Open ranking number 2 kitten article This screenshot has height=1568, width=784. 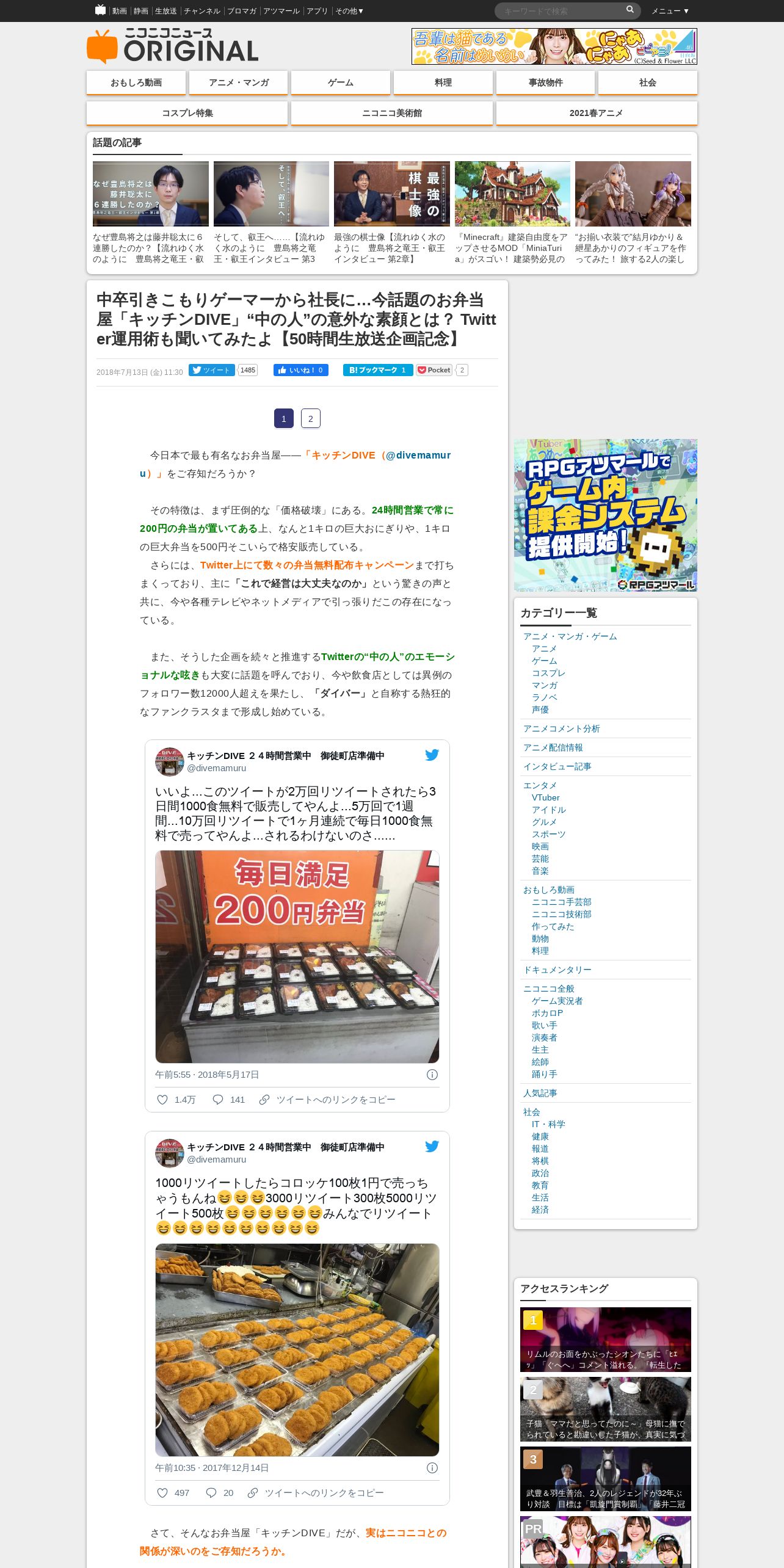coord(605,1409)
